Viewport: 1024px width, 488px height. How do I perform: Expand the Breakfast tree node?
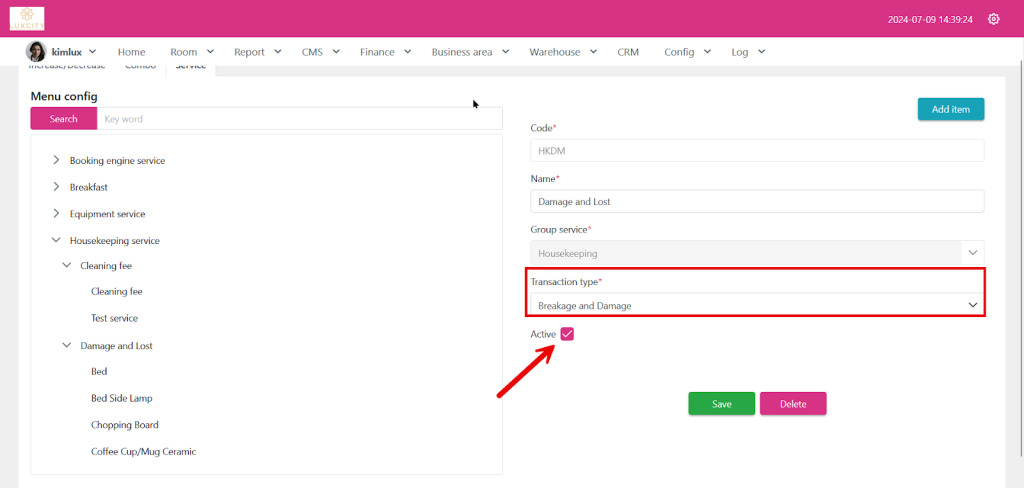coord(56,187)
